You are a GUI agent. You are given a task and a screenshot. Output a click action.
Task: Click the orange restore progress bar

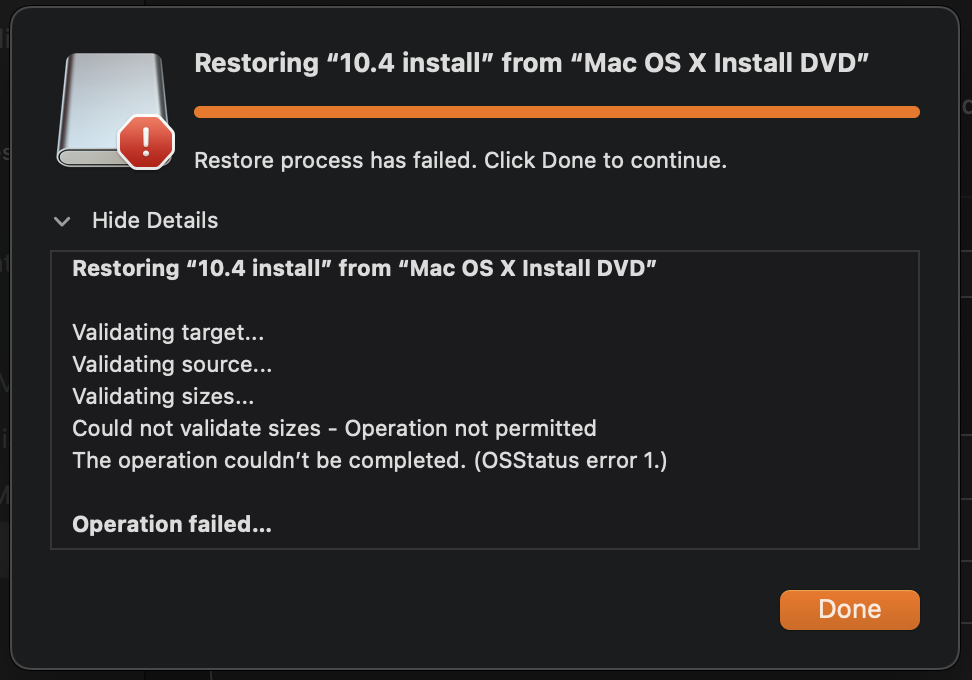click(556, 112)
